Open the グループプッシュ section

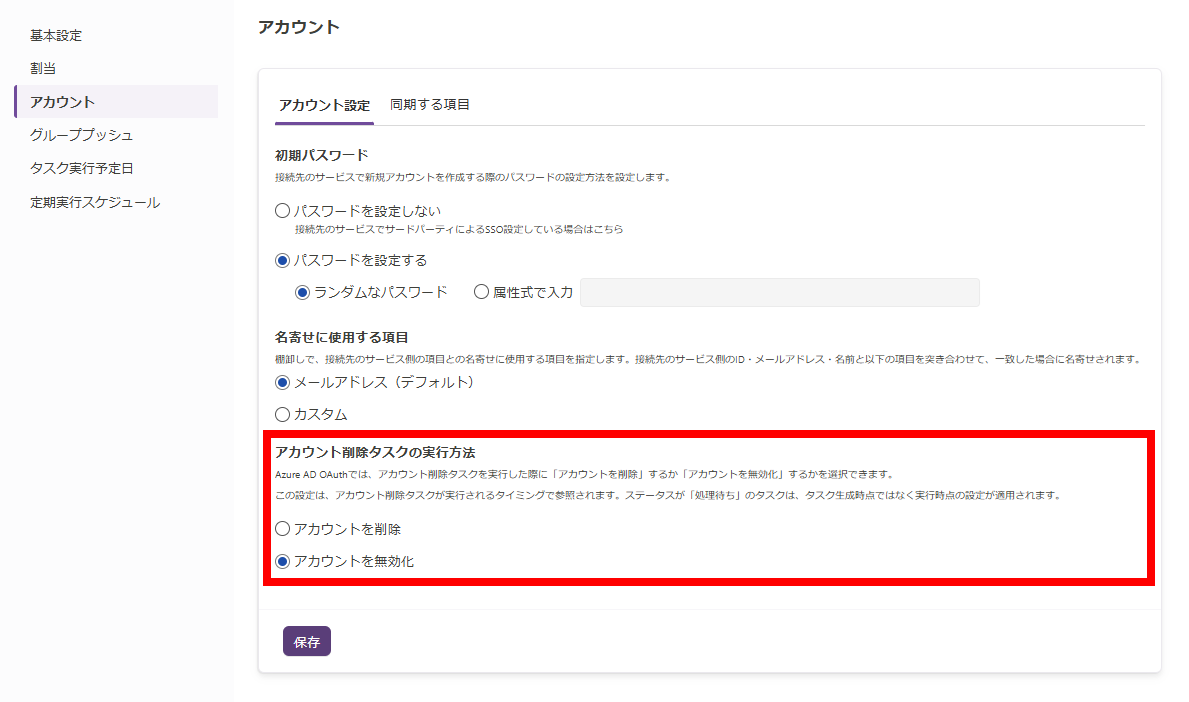81,135
